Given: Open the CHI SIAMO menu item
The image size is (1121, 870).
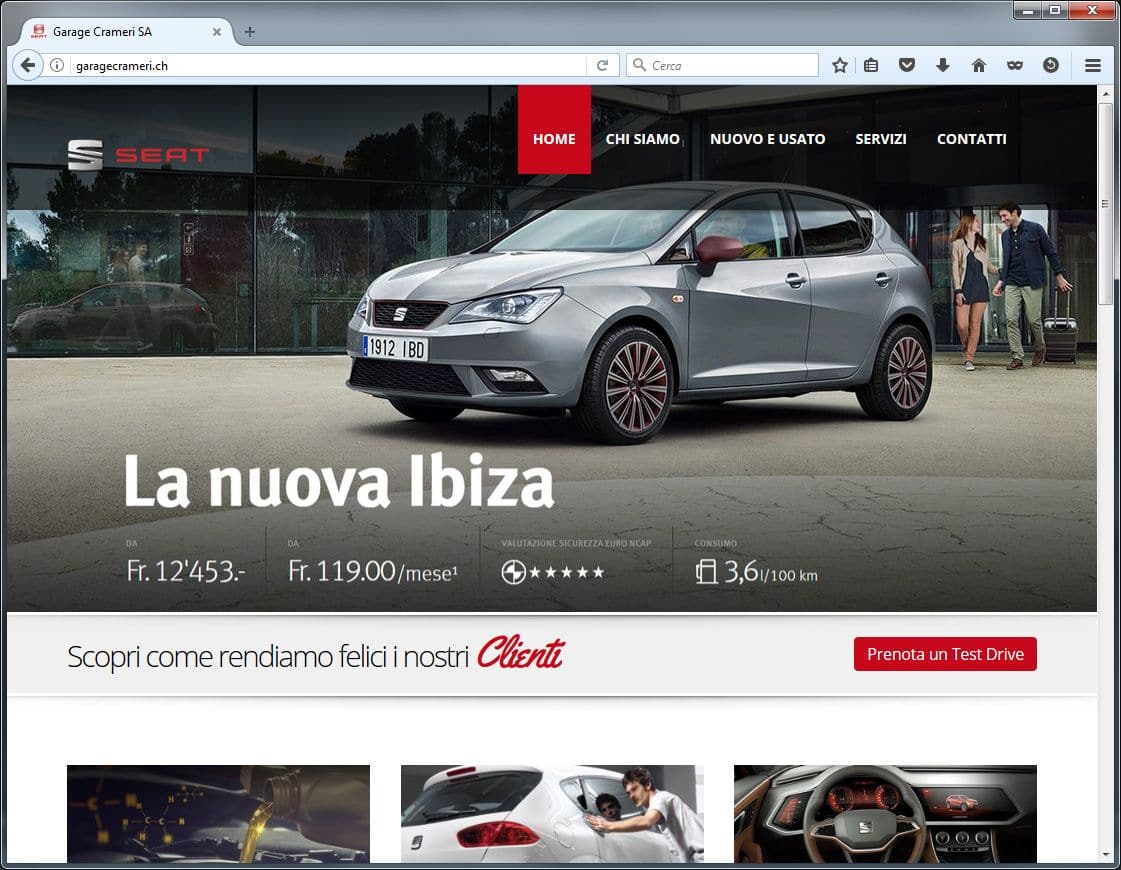Looking at the screenshot, I should click(x=643, y=139).
